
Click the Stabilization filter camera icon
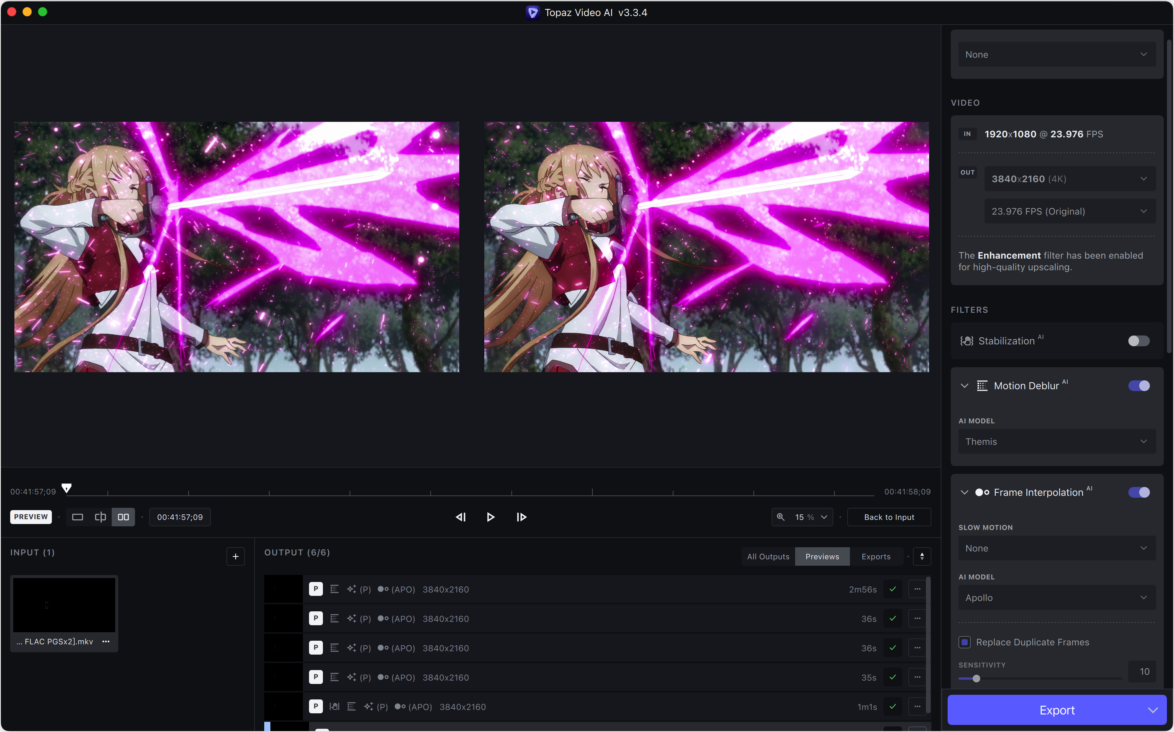pyautogui.click(x=967, y=341)
